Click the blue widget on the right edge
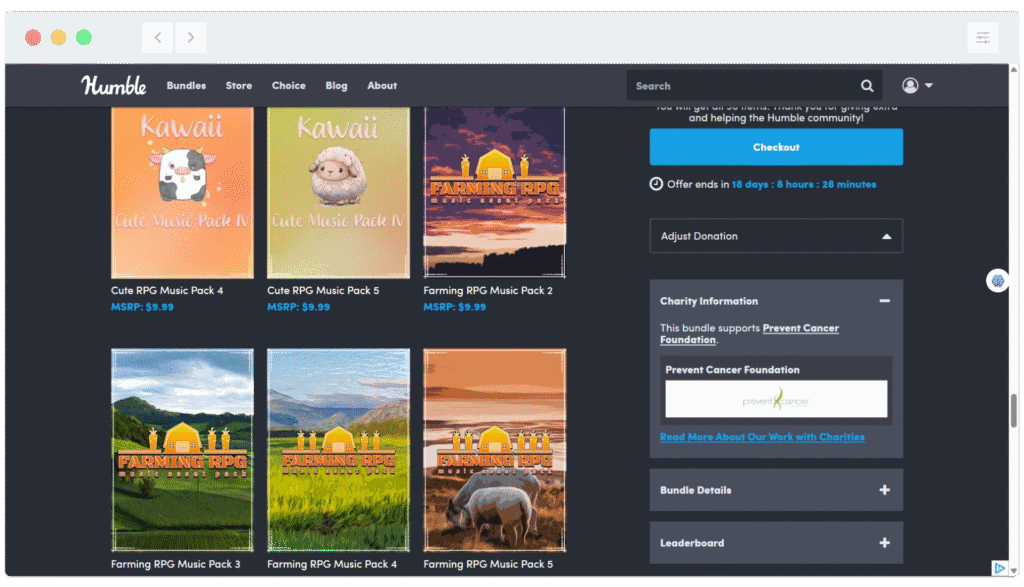 [997, 281]
